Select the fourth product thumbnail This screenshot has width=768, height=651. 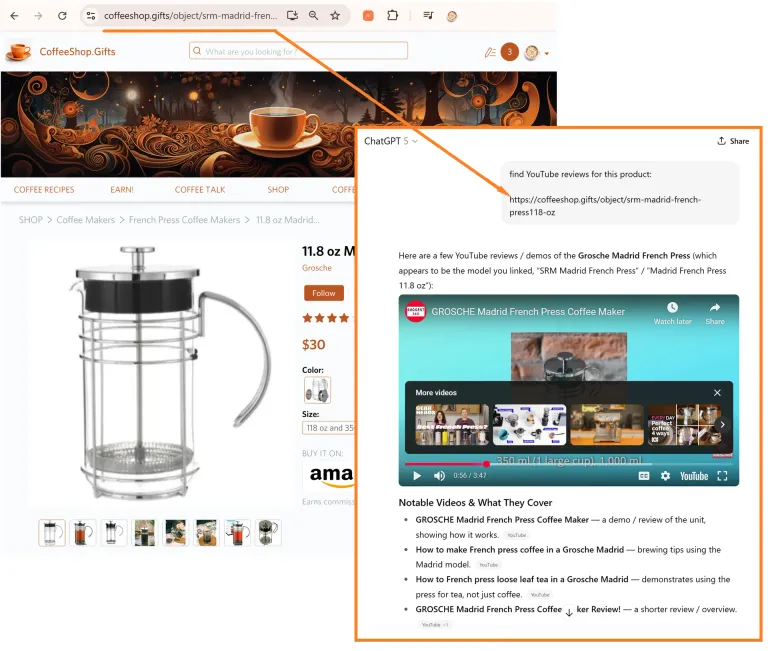pos(144,532)
